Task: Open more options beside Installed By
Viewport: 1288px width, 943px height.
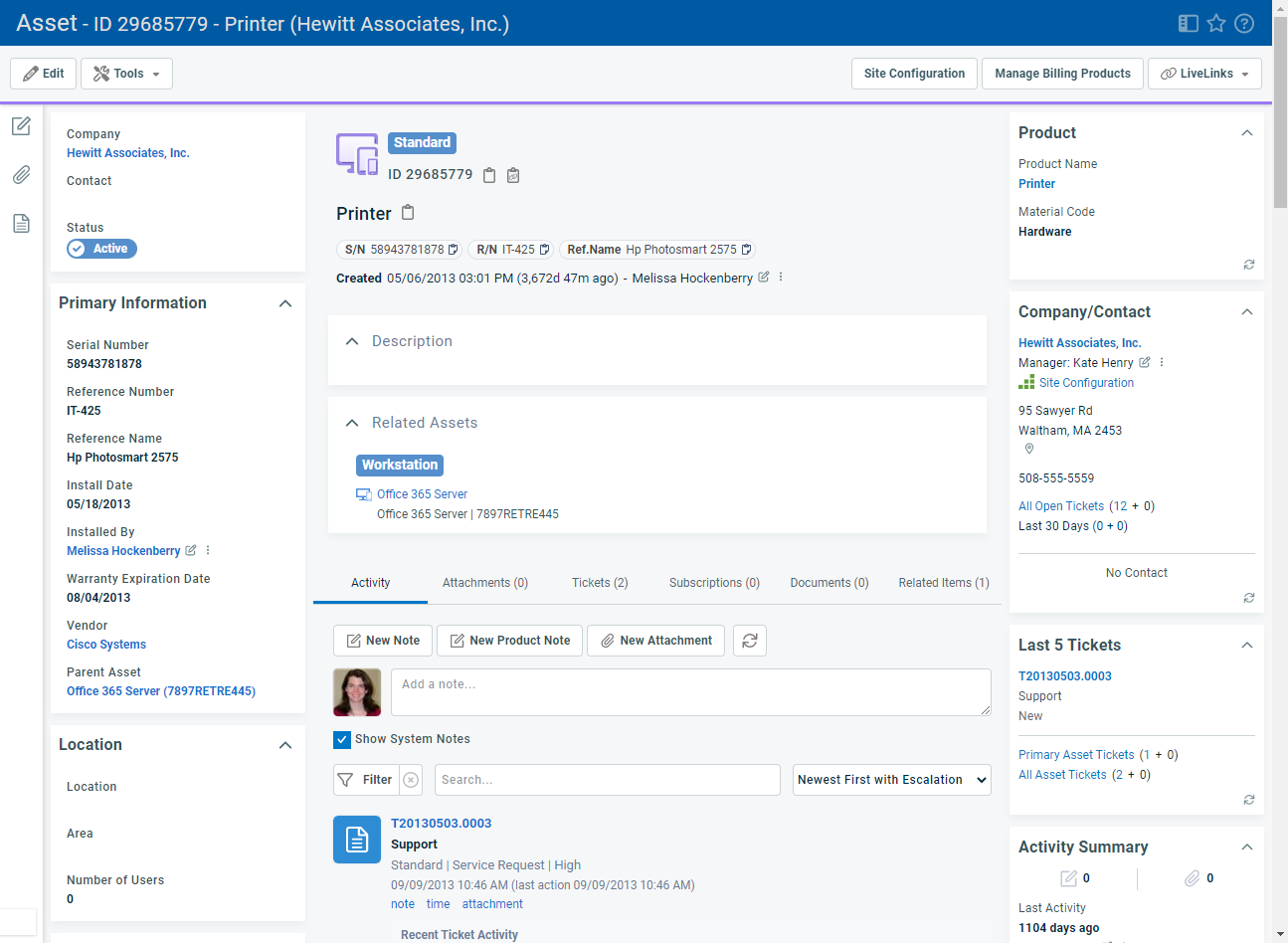Action: click(x=208, y=550)
